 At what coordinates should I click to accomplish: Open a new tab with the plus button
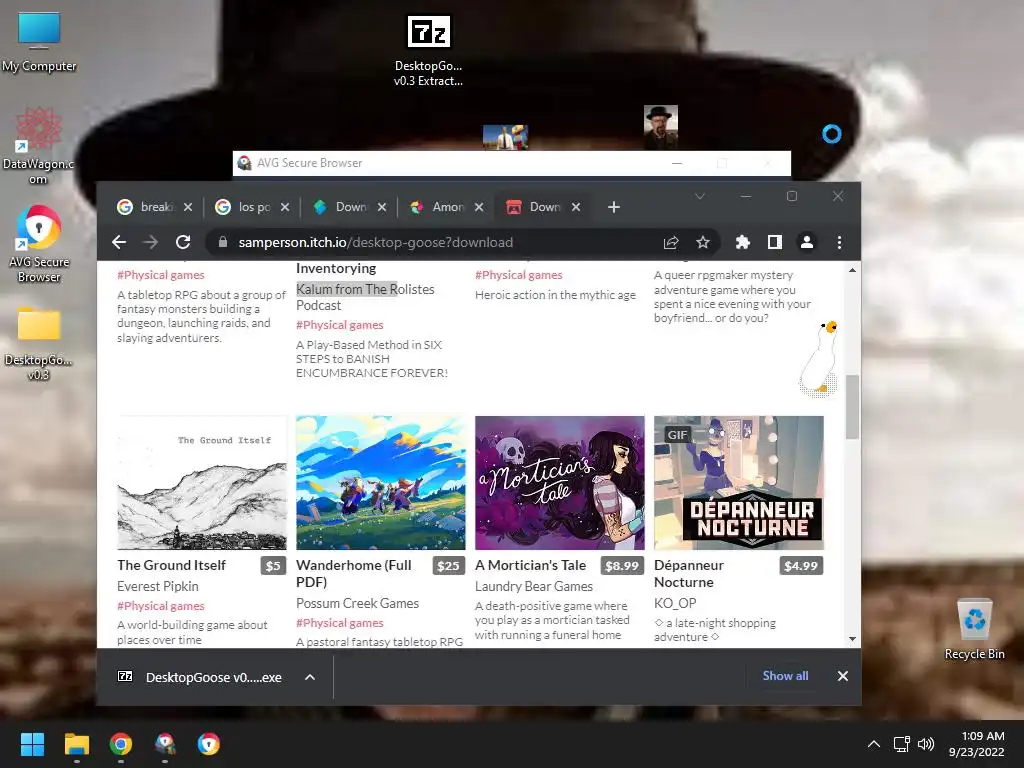(x=613, y=207)
